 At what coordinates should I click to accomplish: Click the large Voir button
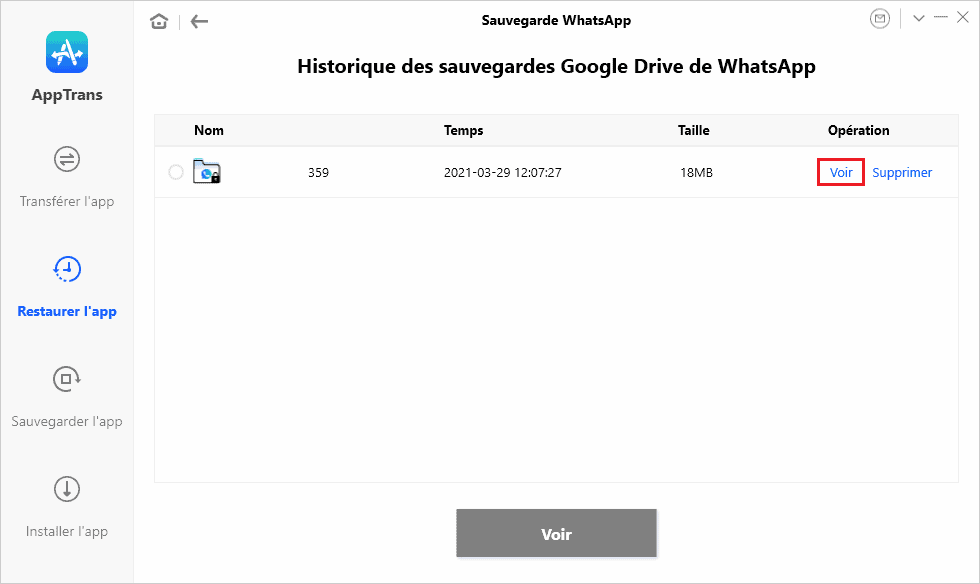(x=556, y=533)
